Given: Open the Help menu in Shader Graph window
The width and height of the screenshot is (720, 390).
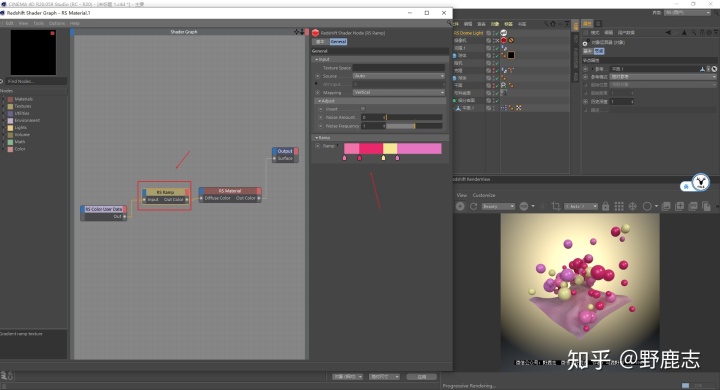Looking at the screenshot, I should (74, 23).
